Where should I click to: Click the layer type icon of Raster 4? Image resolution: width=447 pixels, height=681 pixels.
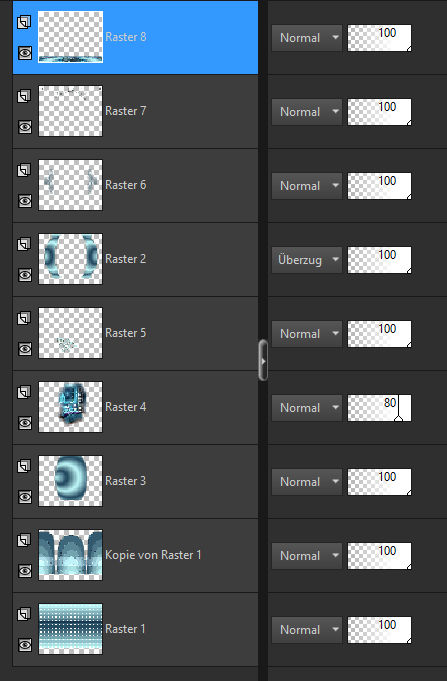24,392
